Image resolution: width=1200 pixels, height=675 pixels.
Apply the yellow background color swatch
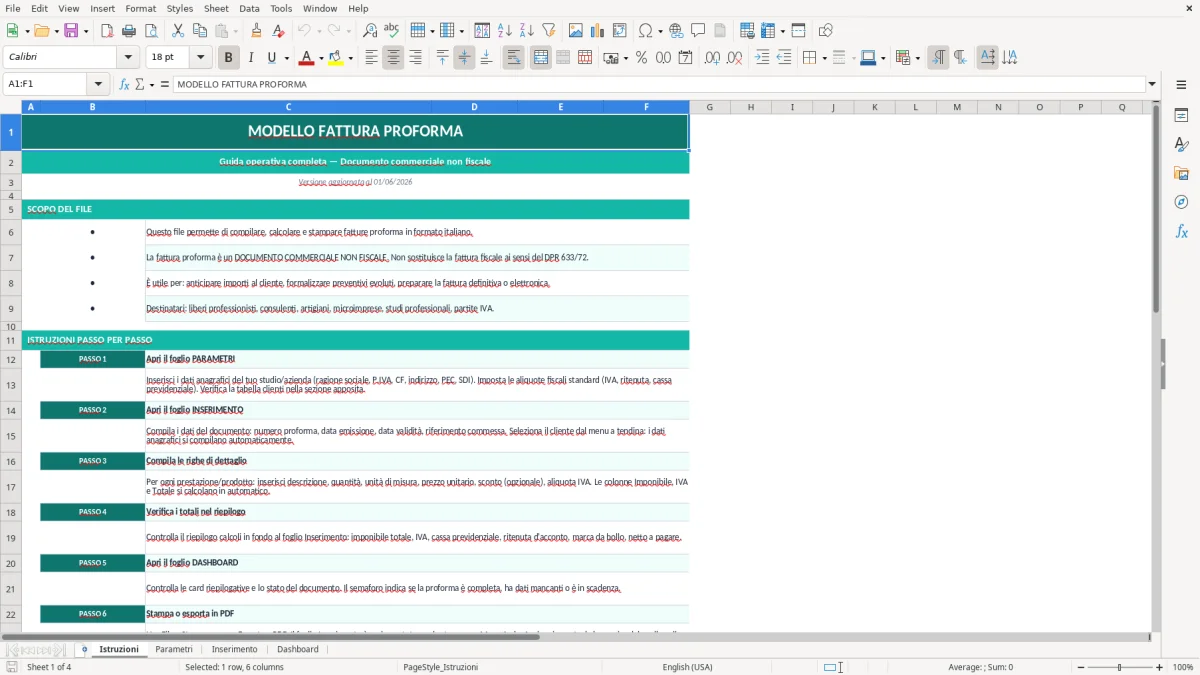(335, 58)
